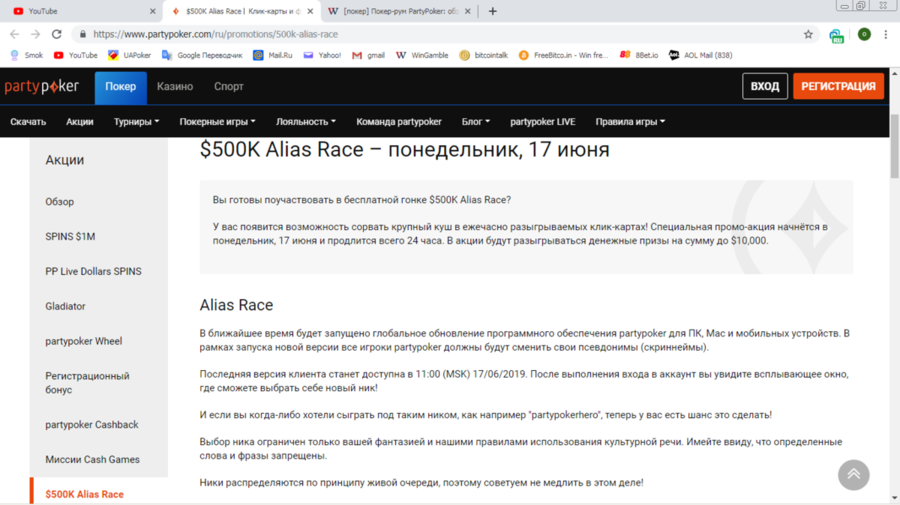The width and height of the screenshot is (900, 505).
Task: Click the address bar URL field
Action: (x=400, y=34)
